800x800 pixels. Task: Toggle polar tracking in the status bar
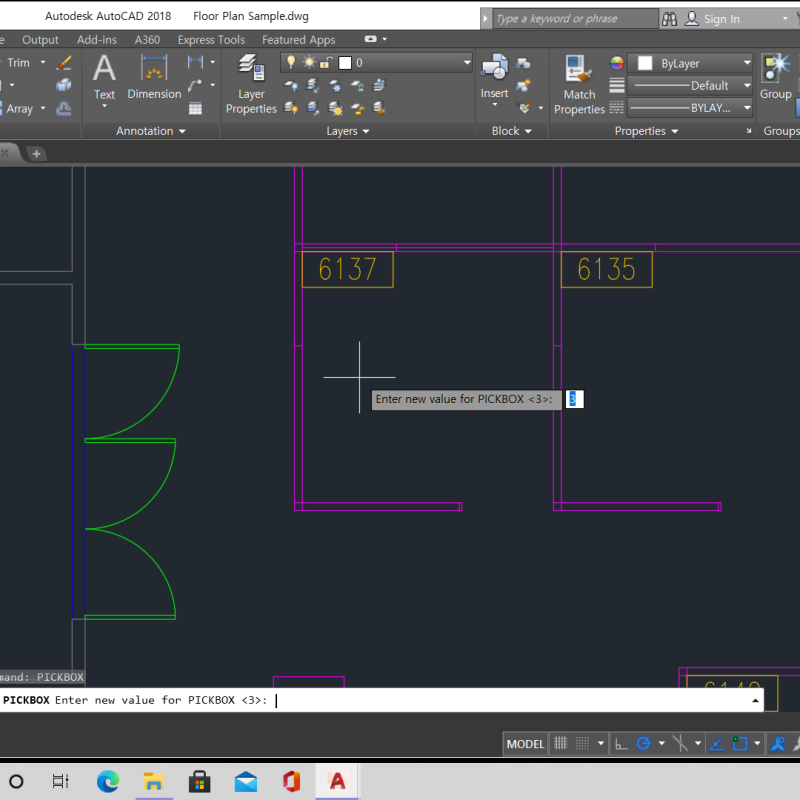(x=643, y=744)
